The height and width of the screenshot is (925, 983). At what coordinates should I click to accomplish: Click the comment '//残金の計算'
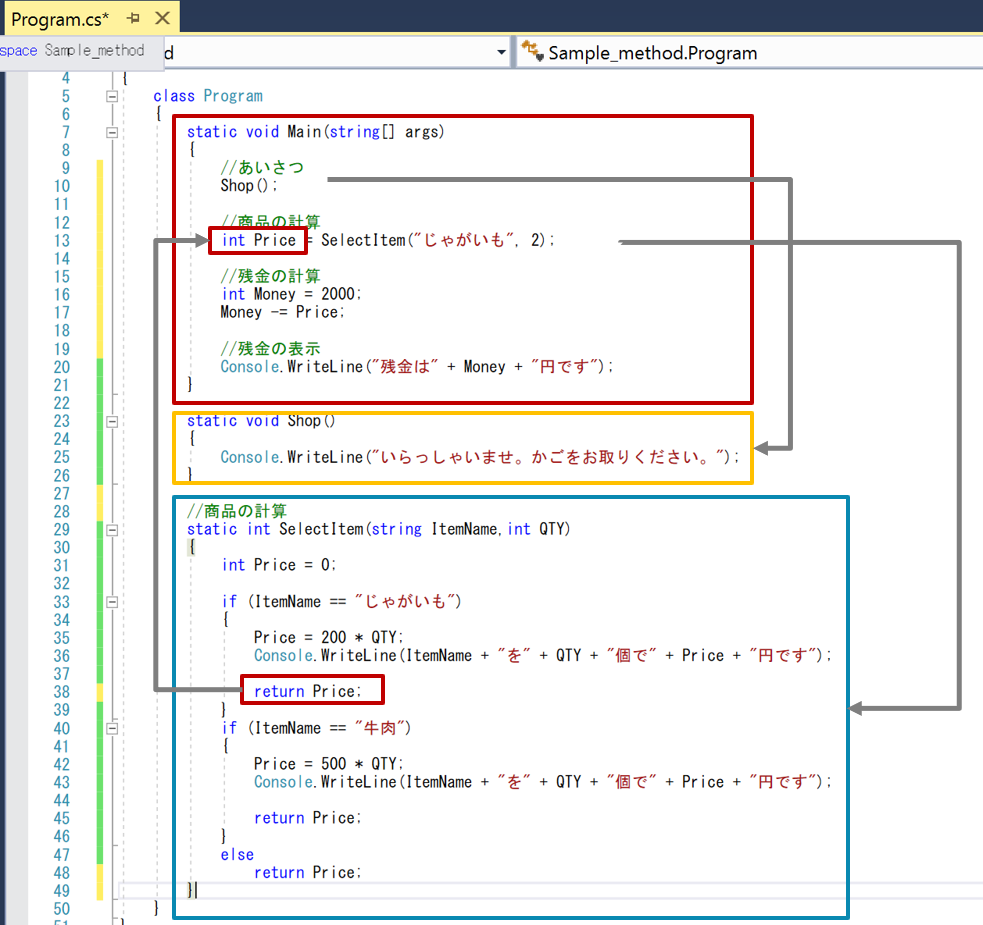[270, 276]
